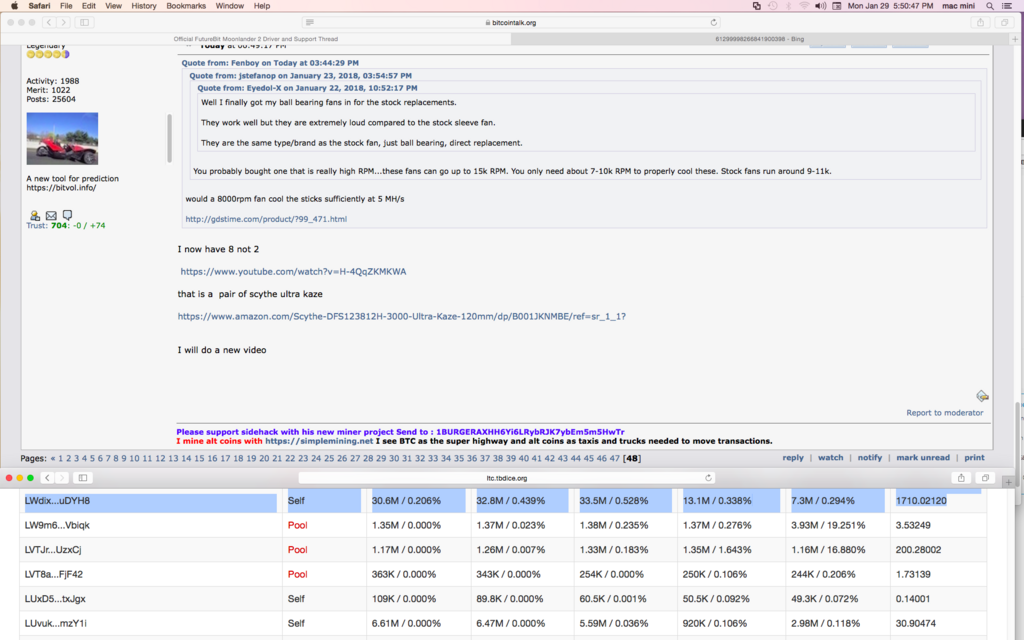Open the 'Quote from: jstefanop' link
Viewport: 1024px width, 640px height.
pyautogui.click(x=300, y=76)
